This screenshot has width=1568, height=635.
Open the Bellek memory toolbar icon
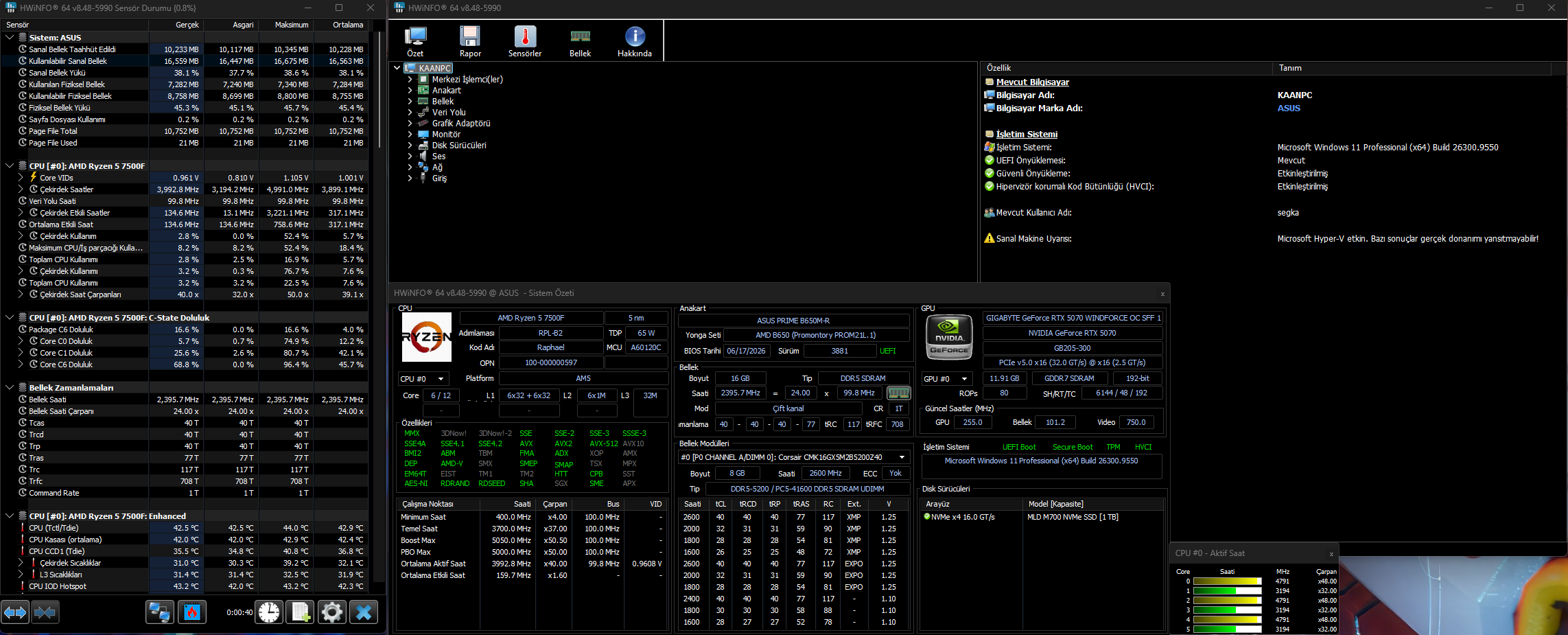click(x=580, y=41)
